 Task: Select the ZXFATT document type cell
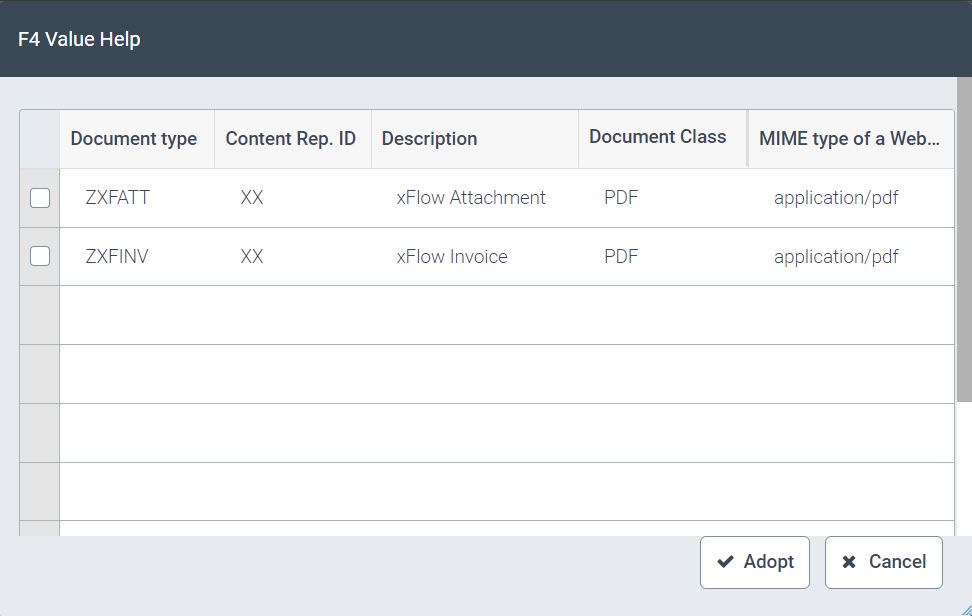[118, 198]
